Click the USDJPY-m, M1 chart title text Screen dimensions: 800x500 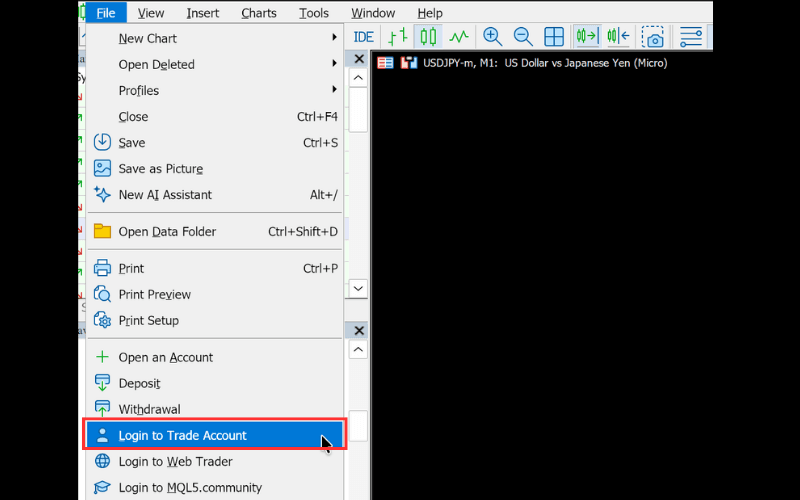pos(545,63)
